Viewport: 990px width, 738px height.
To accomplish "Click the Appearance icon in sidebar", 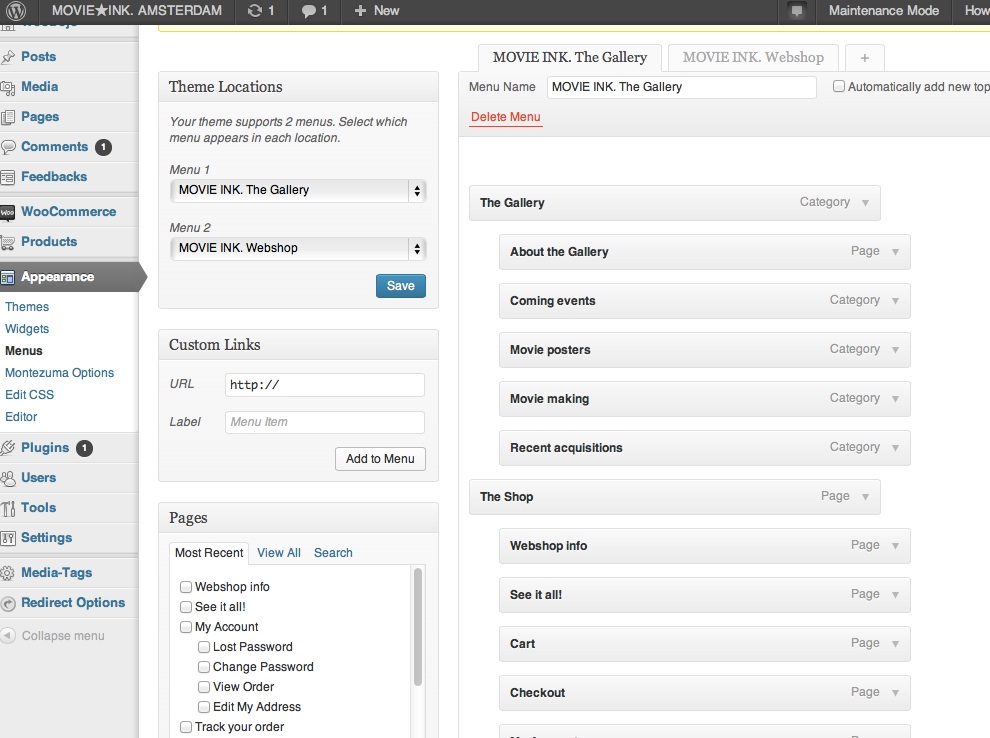I will [x=8, y=277].
